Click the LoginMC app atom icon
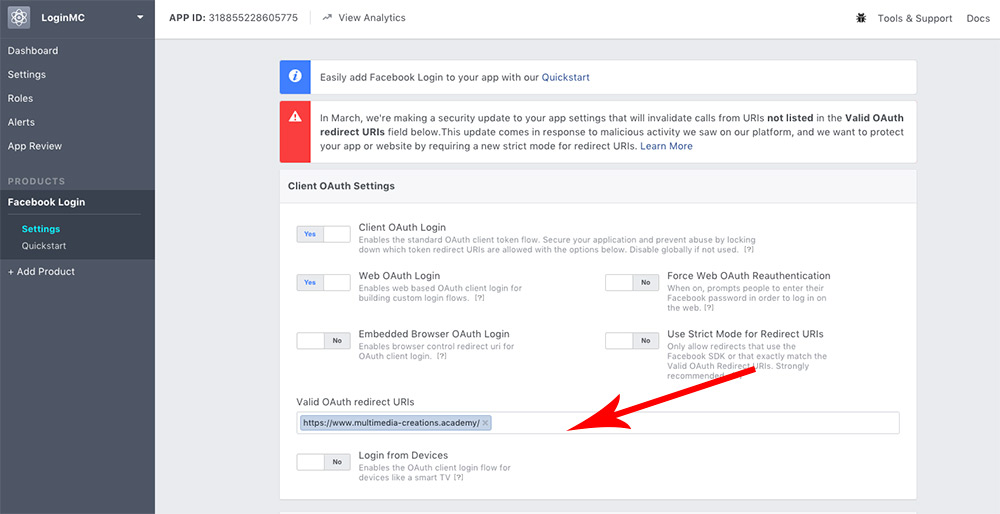 (x=18, y=17)
